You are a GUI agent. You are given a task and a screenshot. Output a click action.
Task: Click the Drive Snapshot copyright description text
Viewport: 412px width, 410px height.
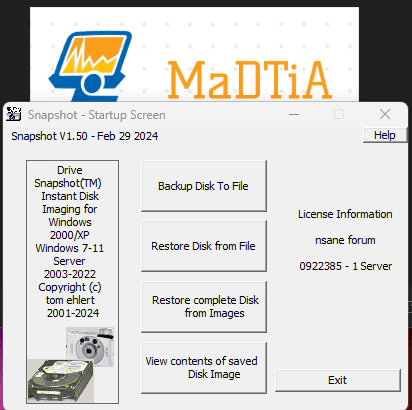[x=70, y=242]
